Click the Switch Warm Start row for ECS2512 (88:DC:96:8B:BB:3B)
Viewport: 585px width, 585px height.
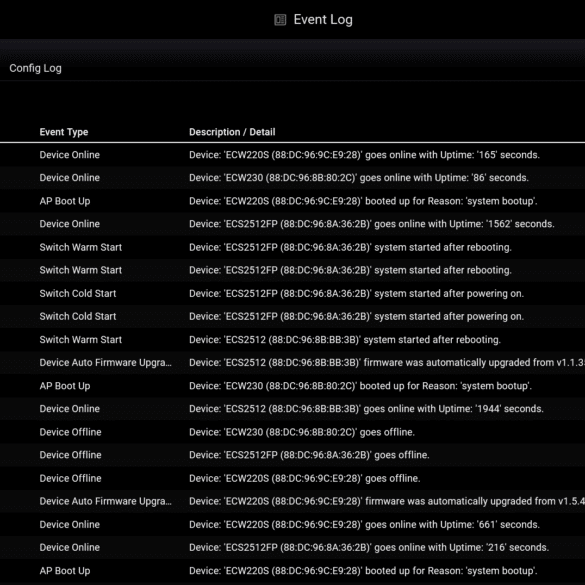click(x=292, y=340)
